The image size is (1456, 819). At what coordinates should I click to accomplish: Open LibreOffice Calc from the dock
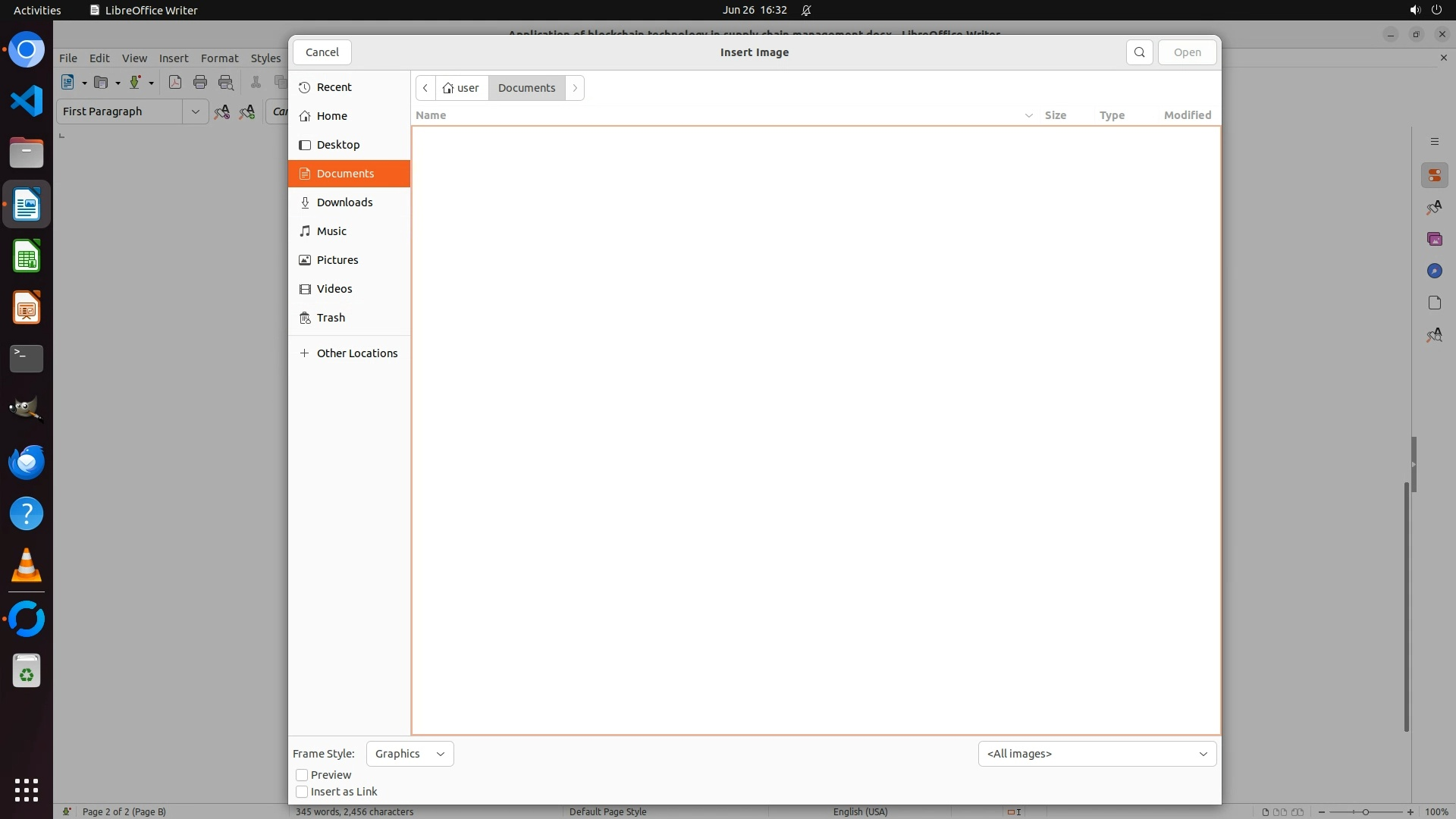click(x=27, y=256)
